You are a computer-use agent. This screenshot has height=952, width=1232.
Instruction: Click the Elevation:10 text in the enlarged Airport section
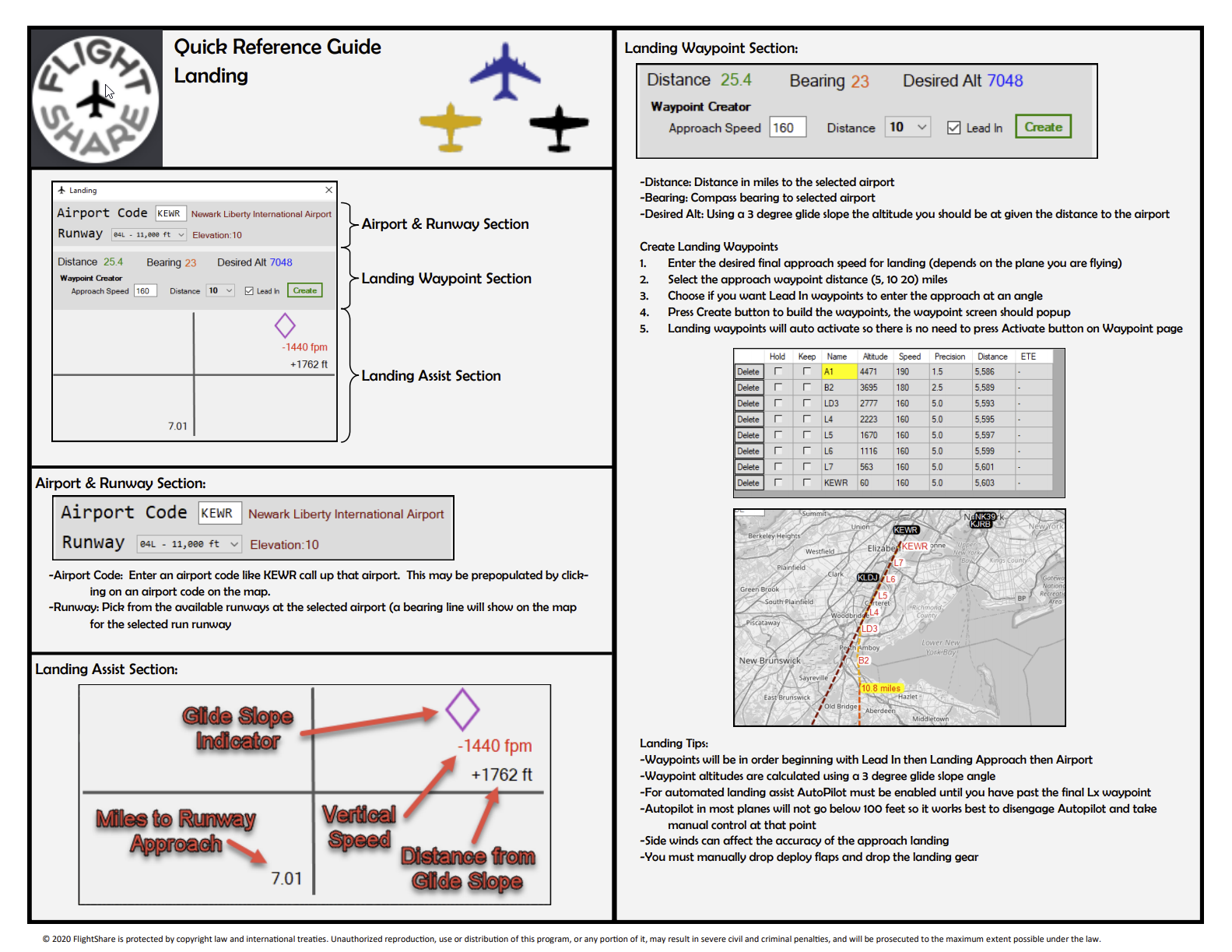pos(284,545)
